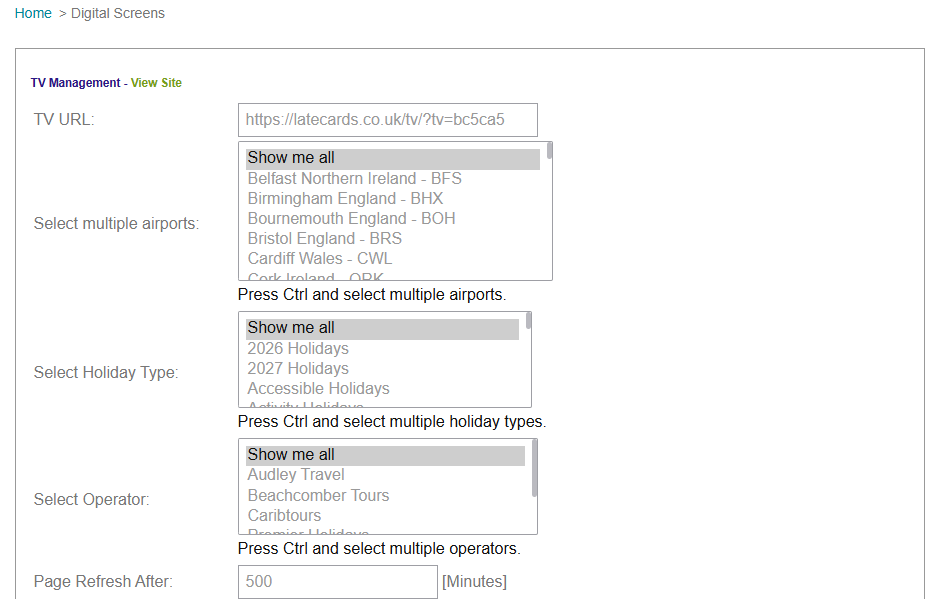Select Show me all in airports list
The image size is (939, 599).
[291, 158]
